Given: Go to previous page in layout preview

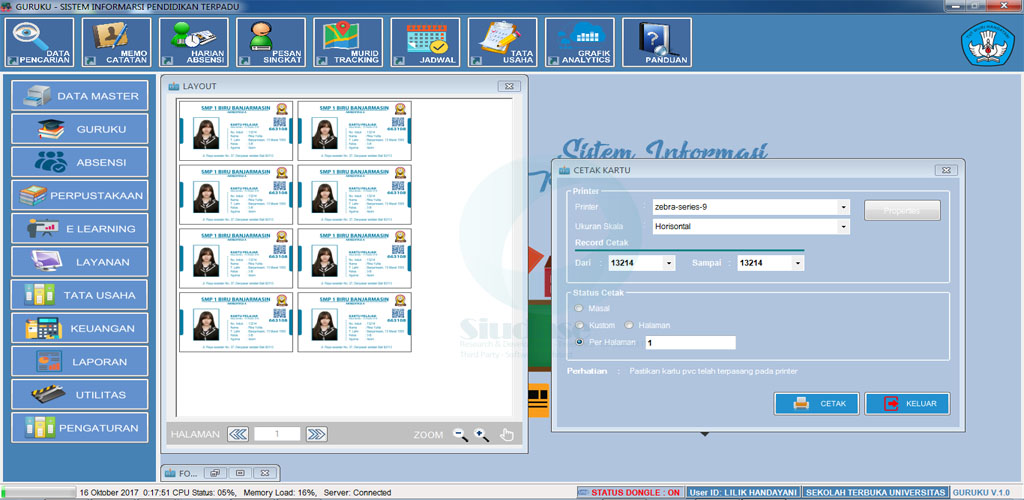Looking at the screenshot, I should pos(238,434).
